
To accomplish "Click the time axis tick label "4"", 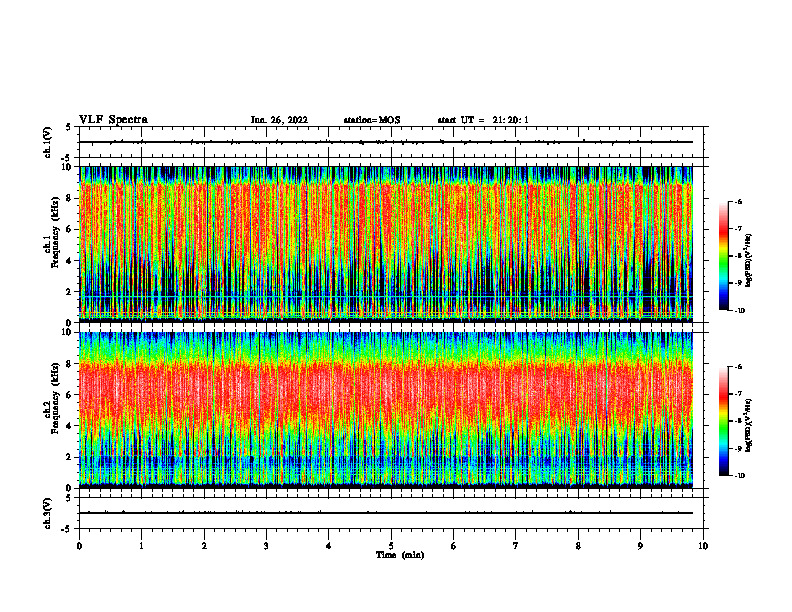I will point(329,546).
